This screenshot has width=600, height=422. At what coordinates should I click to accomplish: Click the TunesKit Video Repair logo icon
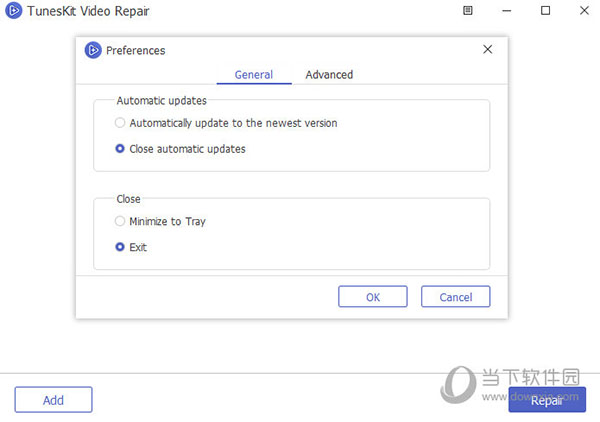13,11
